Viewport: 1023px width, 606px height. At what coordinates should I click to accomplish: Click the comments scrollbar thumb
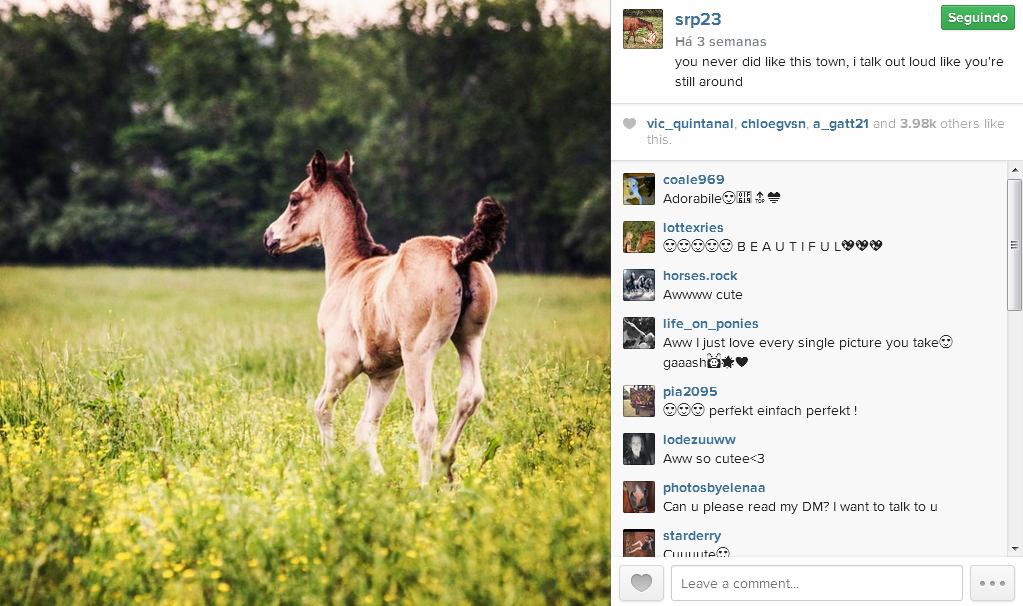click(1015, 245)
